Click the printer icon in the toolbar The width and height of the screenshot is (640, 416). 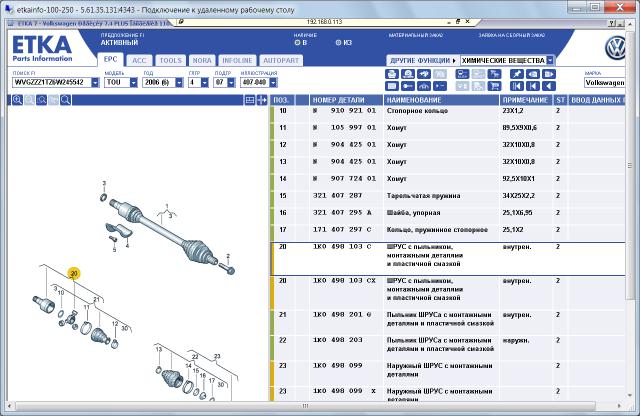click(392, 74)
